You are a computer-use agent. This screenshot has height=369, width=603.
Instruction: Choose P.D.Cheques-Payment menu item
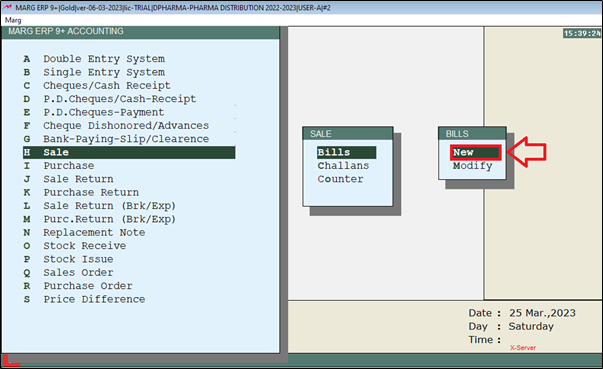(x=103, y=112)
